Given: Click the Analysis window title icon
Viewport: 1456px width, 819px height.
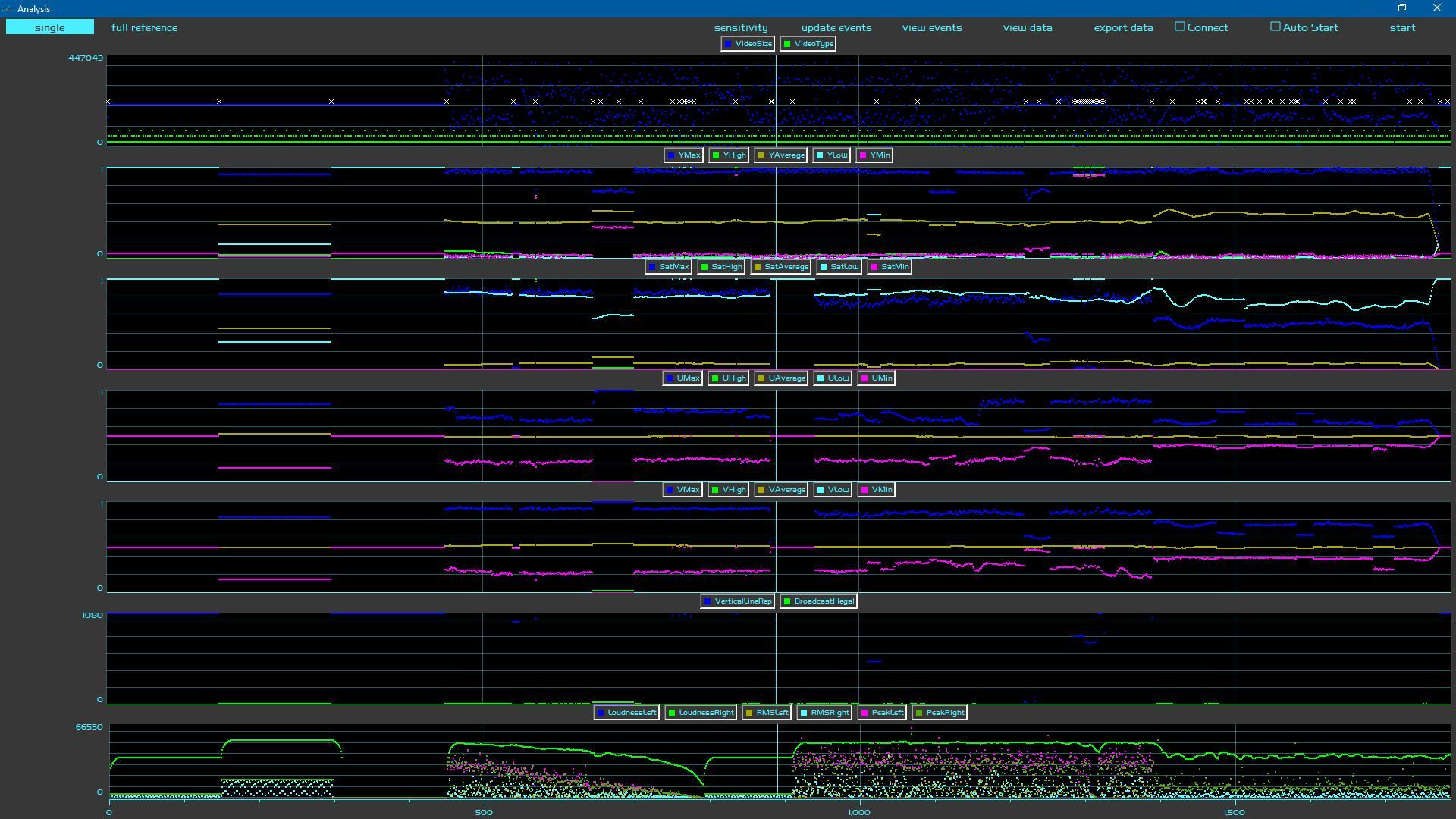Looking at the screenshot, I should tap(7, 8).
